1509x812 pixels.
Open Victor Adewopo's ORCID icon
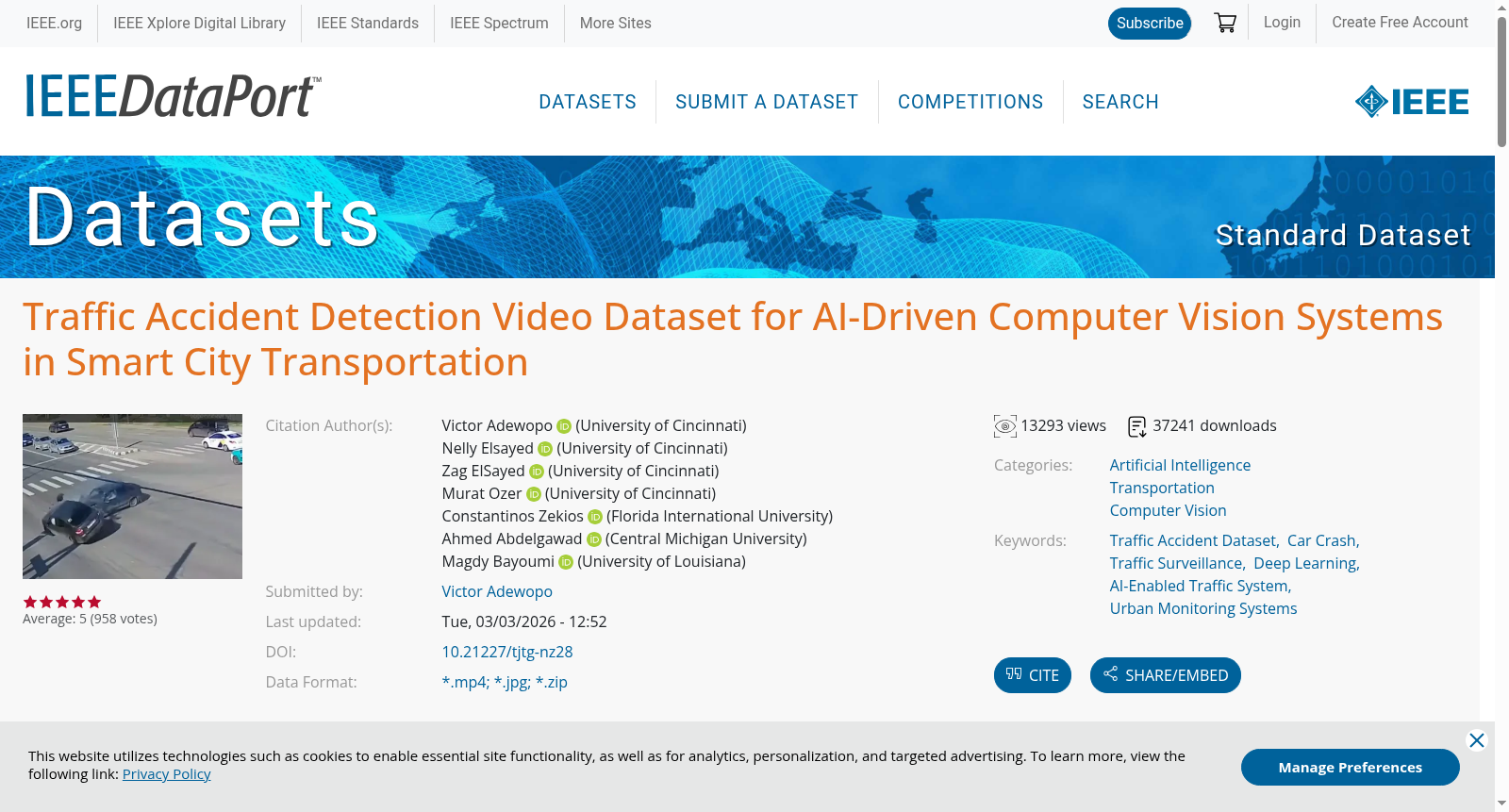click(x=564, y=426)
